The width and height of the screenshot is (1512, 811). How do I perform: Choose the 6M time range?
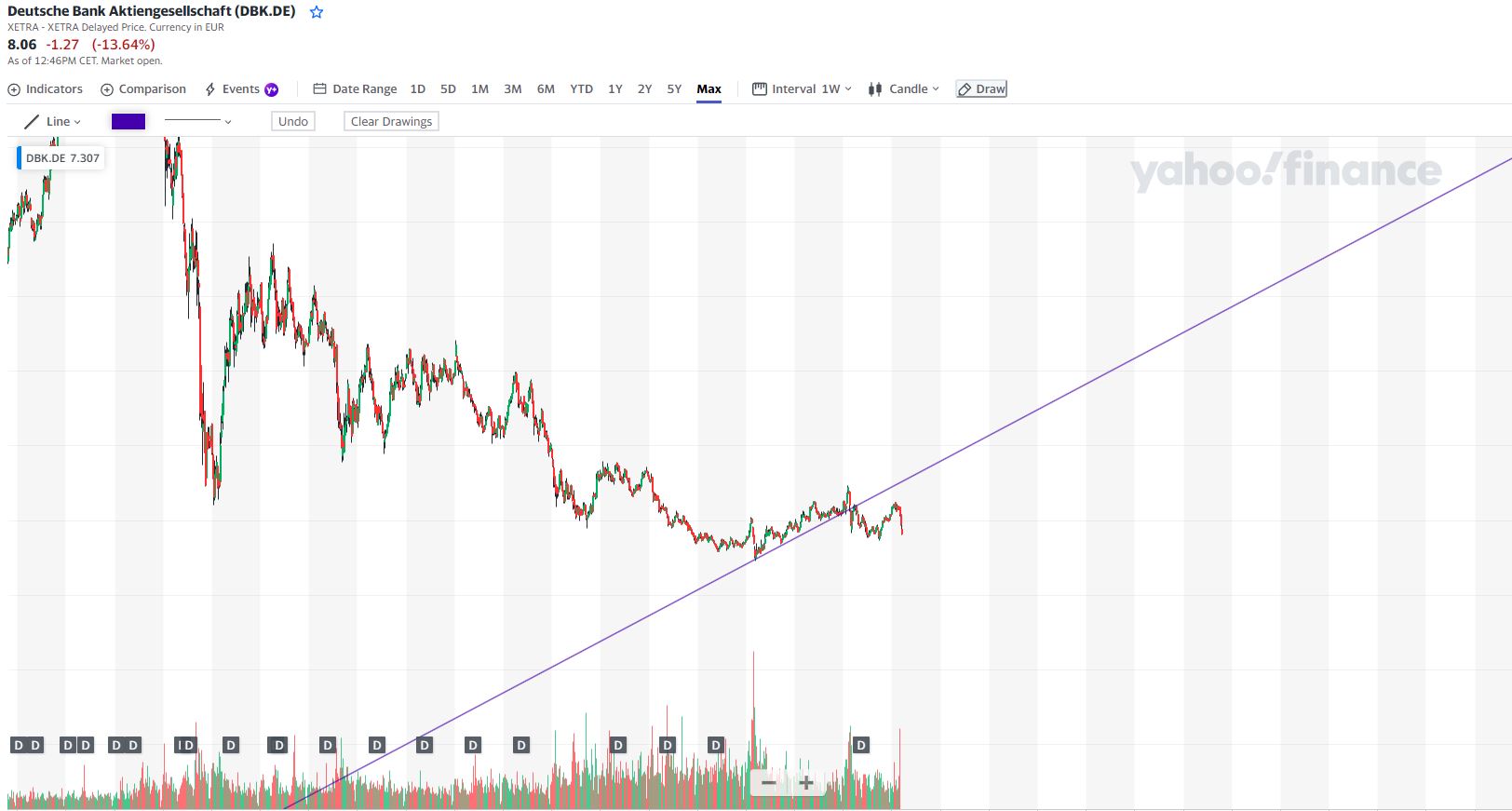click(x=546, y=89)
